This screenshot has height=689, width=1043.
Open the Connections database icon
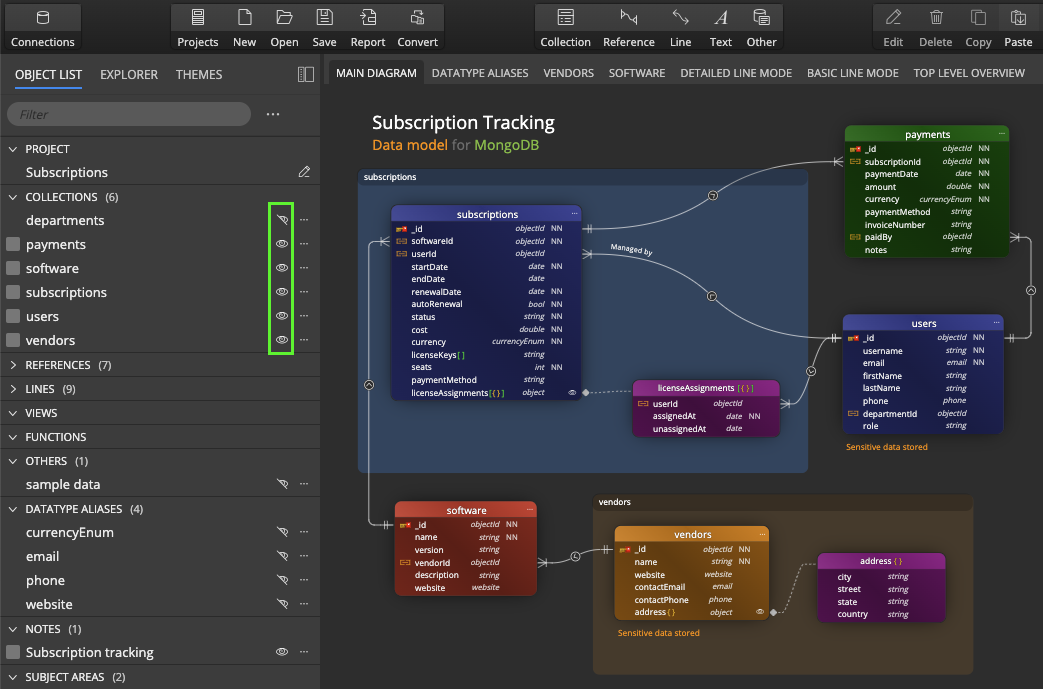tap(42, 18)
